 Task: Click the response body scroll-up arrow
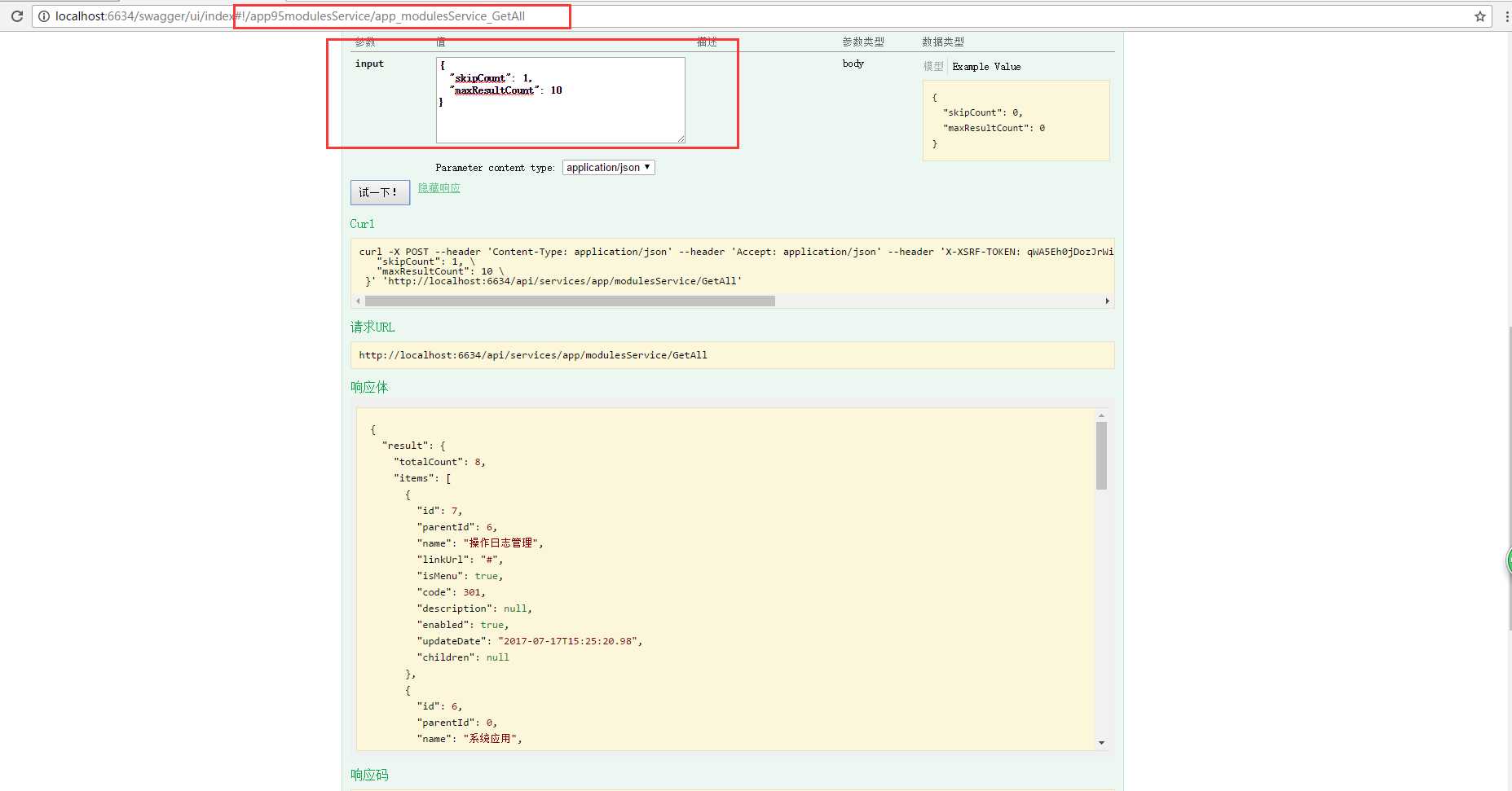click(1101, 415)
